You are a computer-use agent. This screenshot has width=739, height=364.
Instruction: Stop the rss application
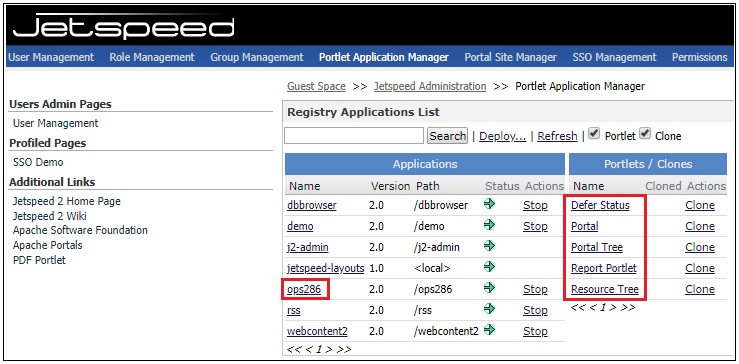(x=535, y=310)
